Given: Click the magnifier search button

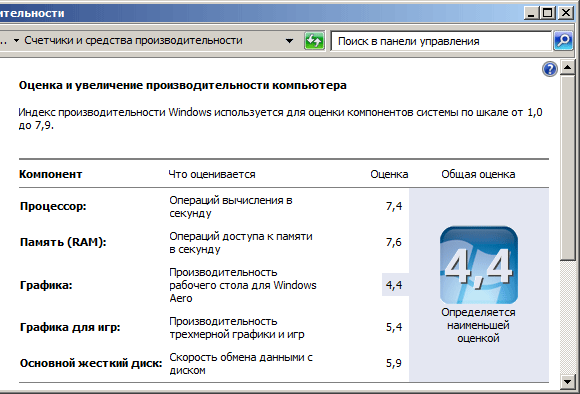Looking at the screenshot, I should click(563, 41).
